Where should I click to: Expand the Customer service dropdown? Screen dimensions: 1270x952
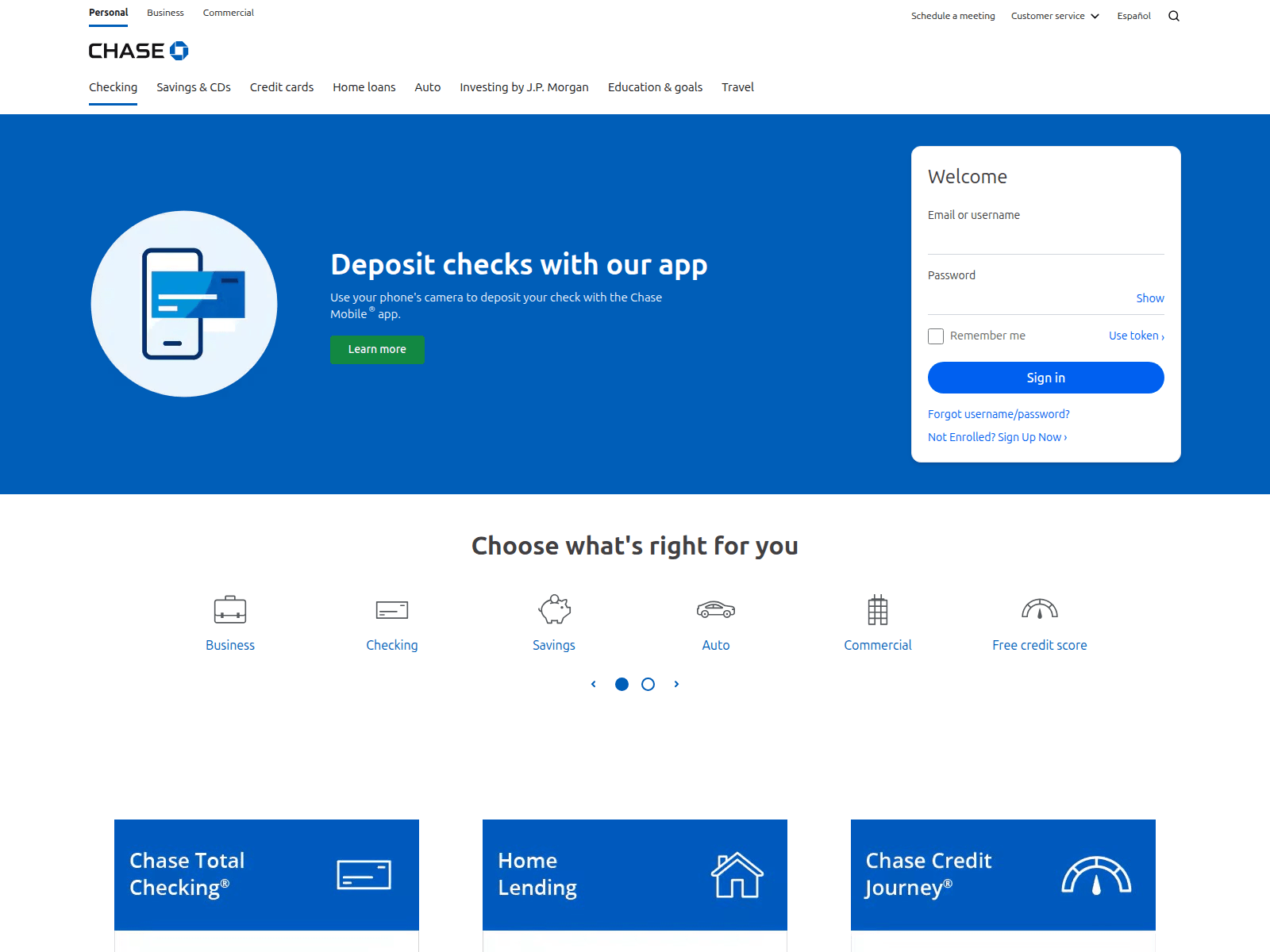point(1055,16)
